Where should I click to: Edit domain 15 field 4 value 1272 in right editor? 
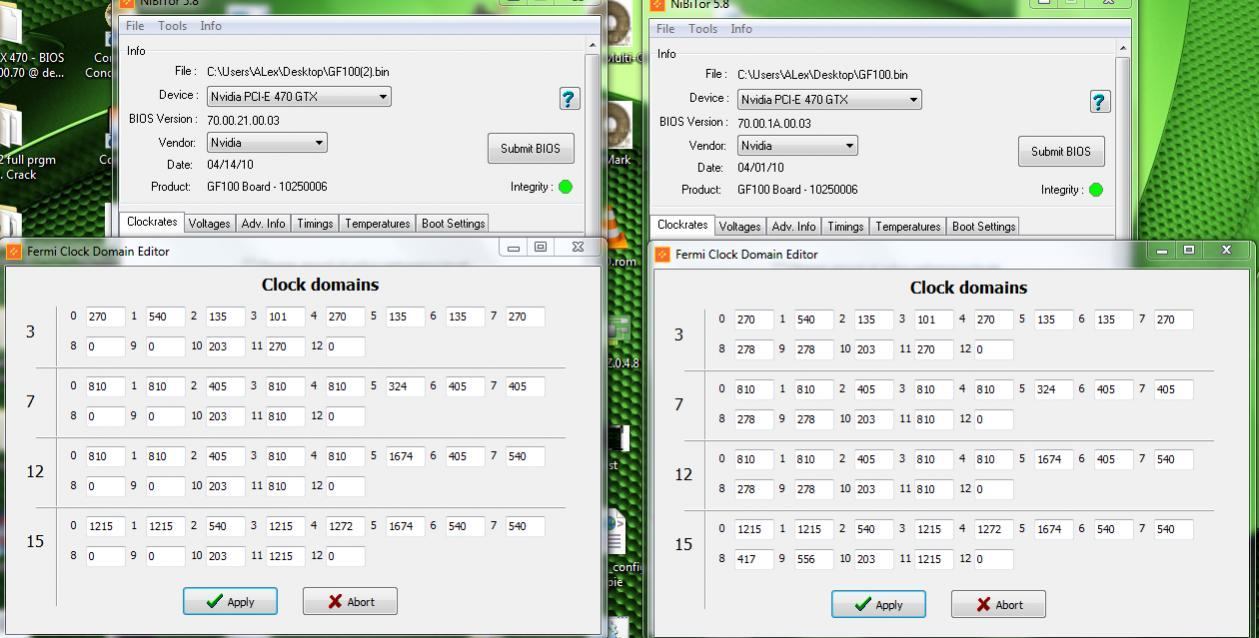(994, 529)
